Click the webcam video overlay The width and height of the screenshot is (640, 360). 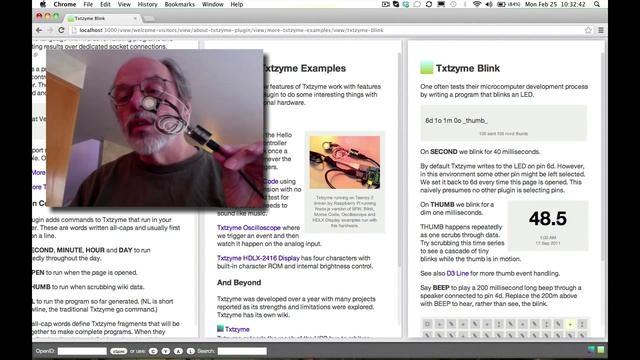click(x=155, y=128)
